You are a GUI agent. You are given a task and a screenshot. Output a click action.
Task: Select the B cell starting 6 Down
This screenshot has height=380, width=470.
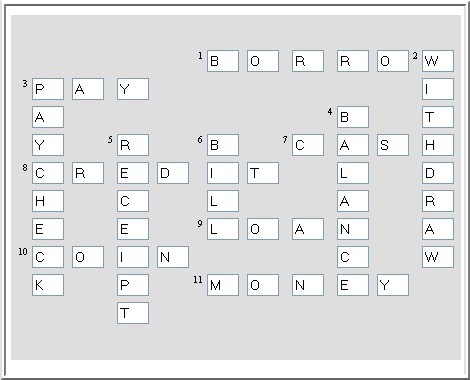(x=223, y=145)
